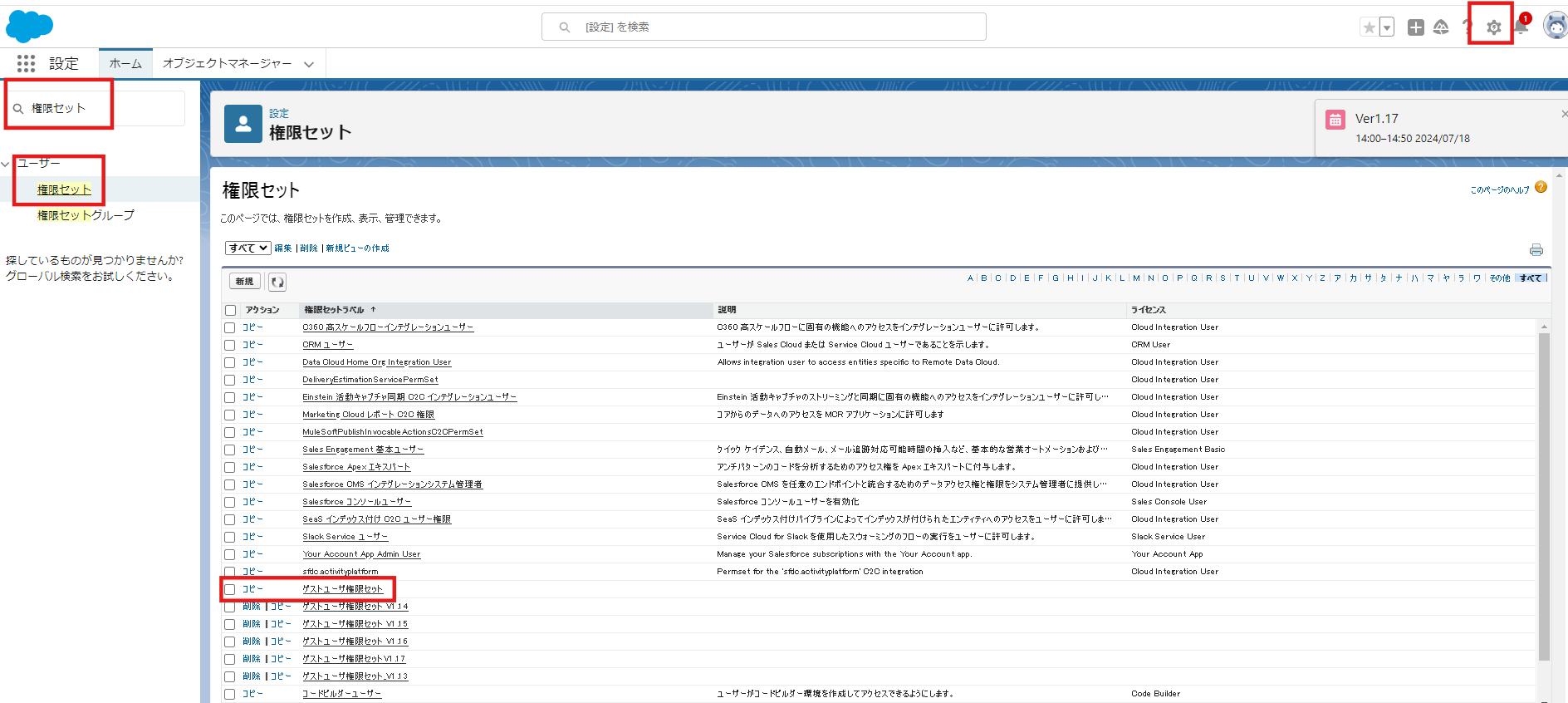The height and width of the screenshot is (703, 1568).
Task: Click the permission set header user icon
Action: coord(243,124)
